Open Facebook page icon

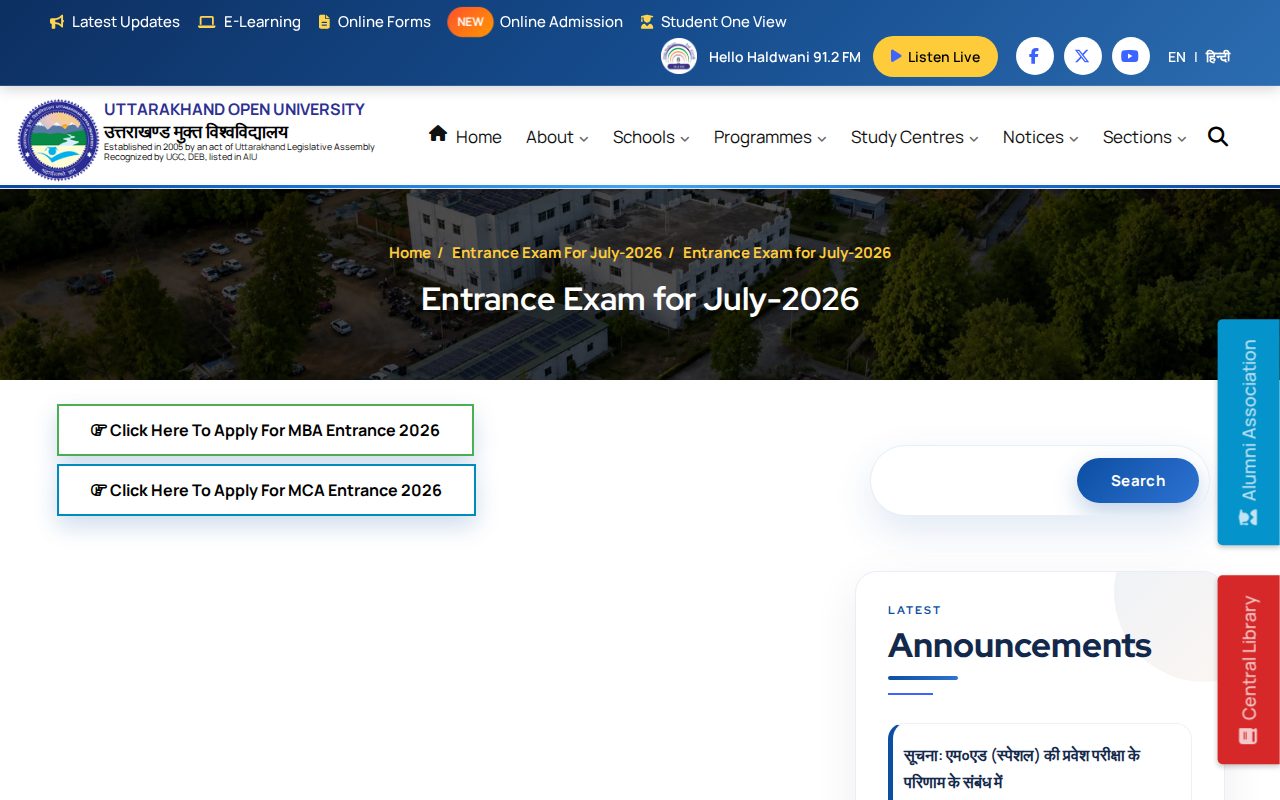click(x=1034, y=56)
